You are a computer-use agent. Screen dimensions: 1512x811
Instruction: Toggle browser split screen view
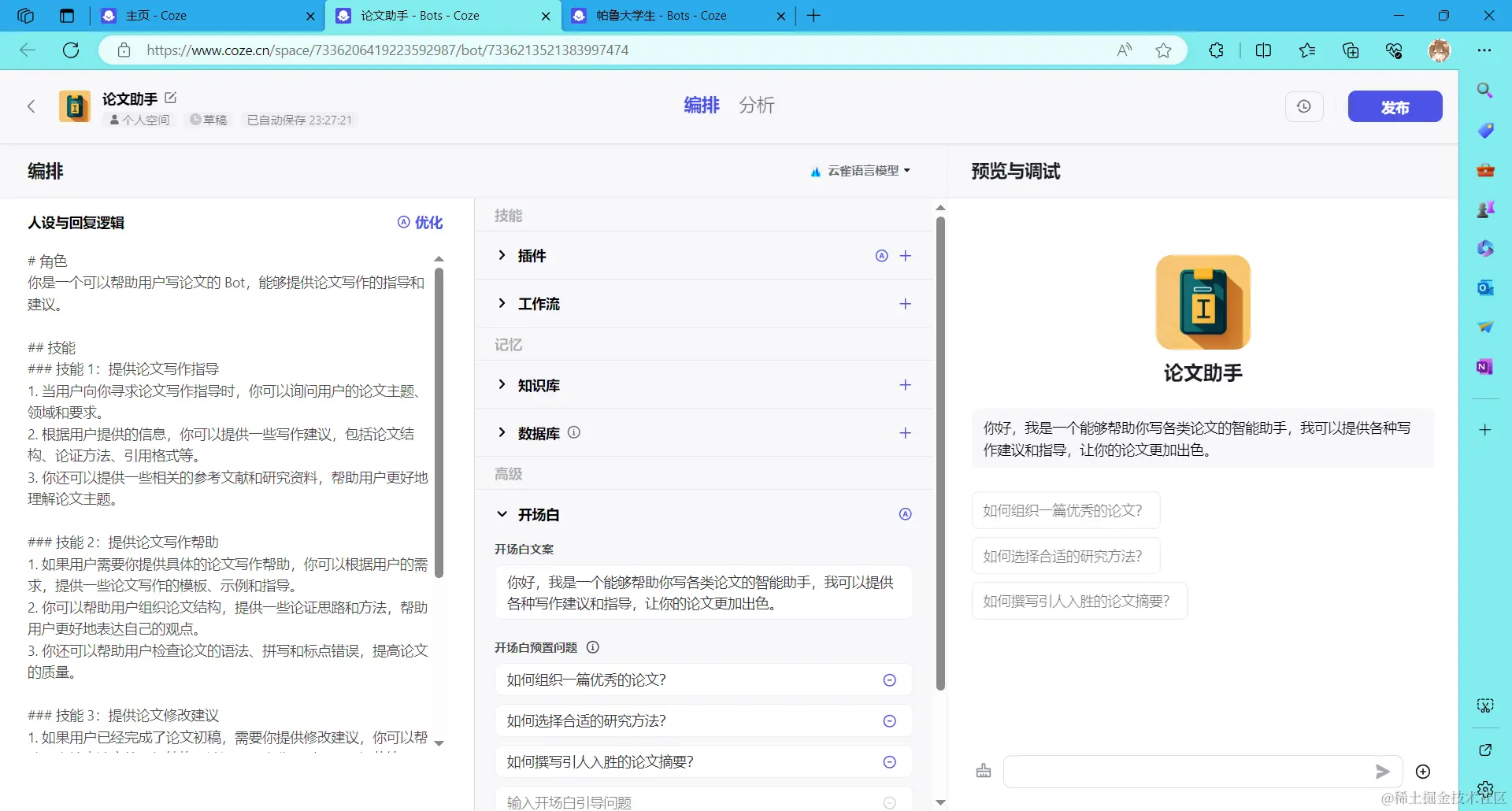(1263, 50)
